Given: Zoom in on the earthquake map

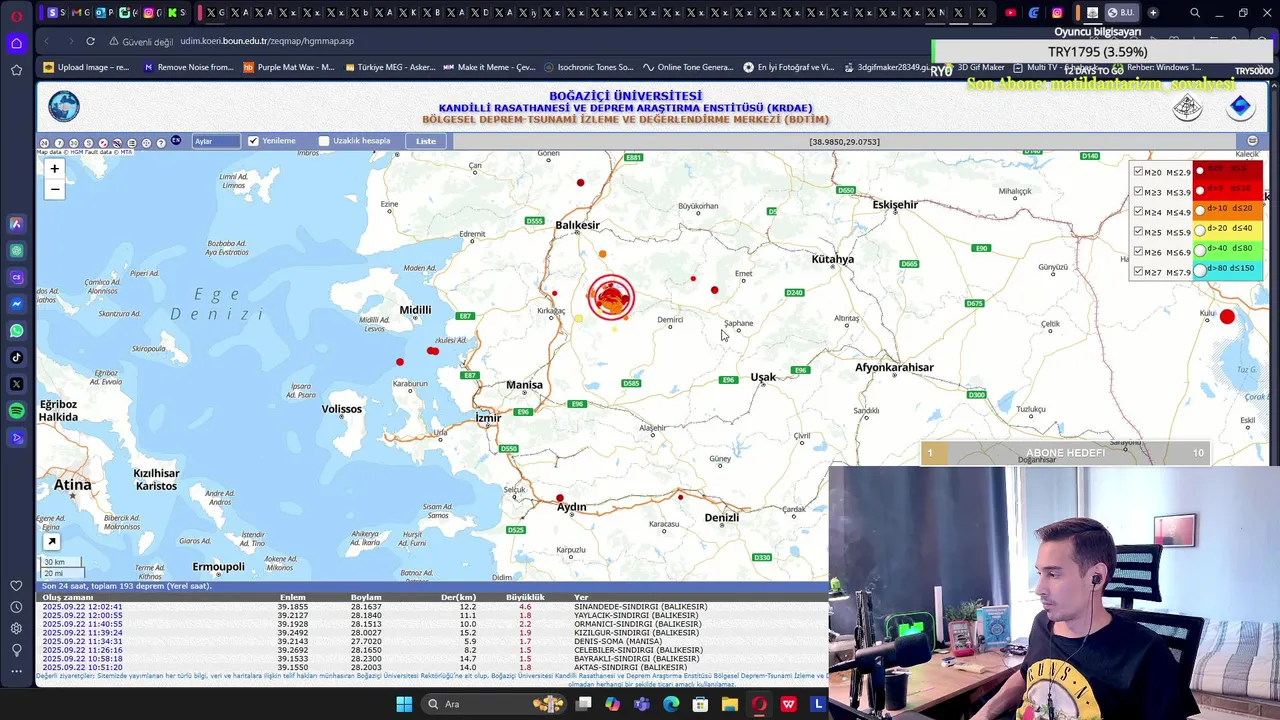Looking at the screenshot, I should tap(54, 169).
